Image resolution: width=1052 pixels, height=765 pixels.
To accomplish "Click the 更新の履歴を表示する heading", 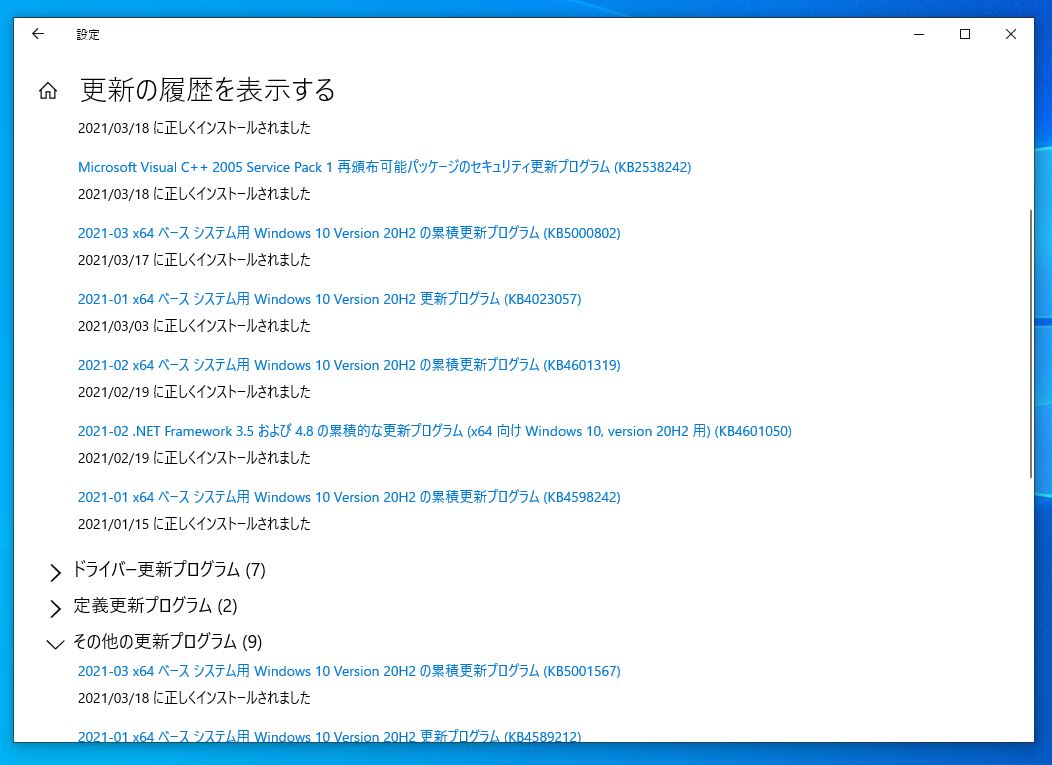I will [x=207, y=91].
